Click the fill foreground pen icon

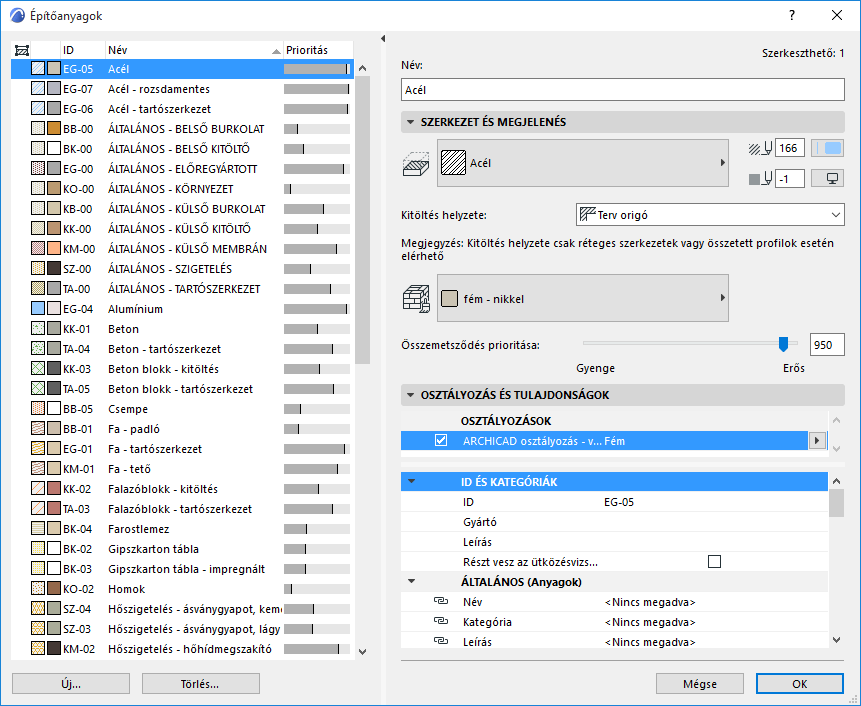[761, 148]
